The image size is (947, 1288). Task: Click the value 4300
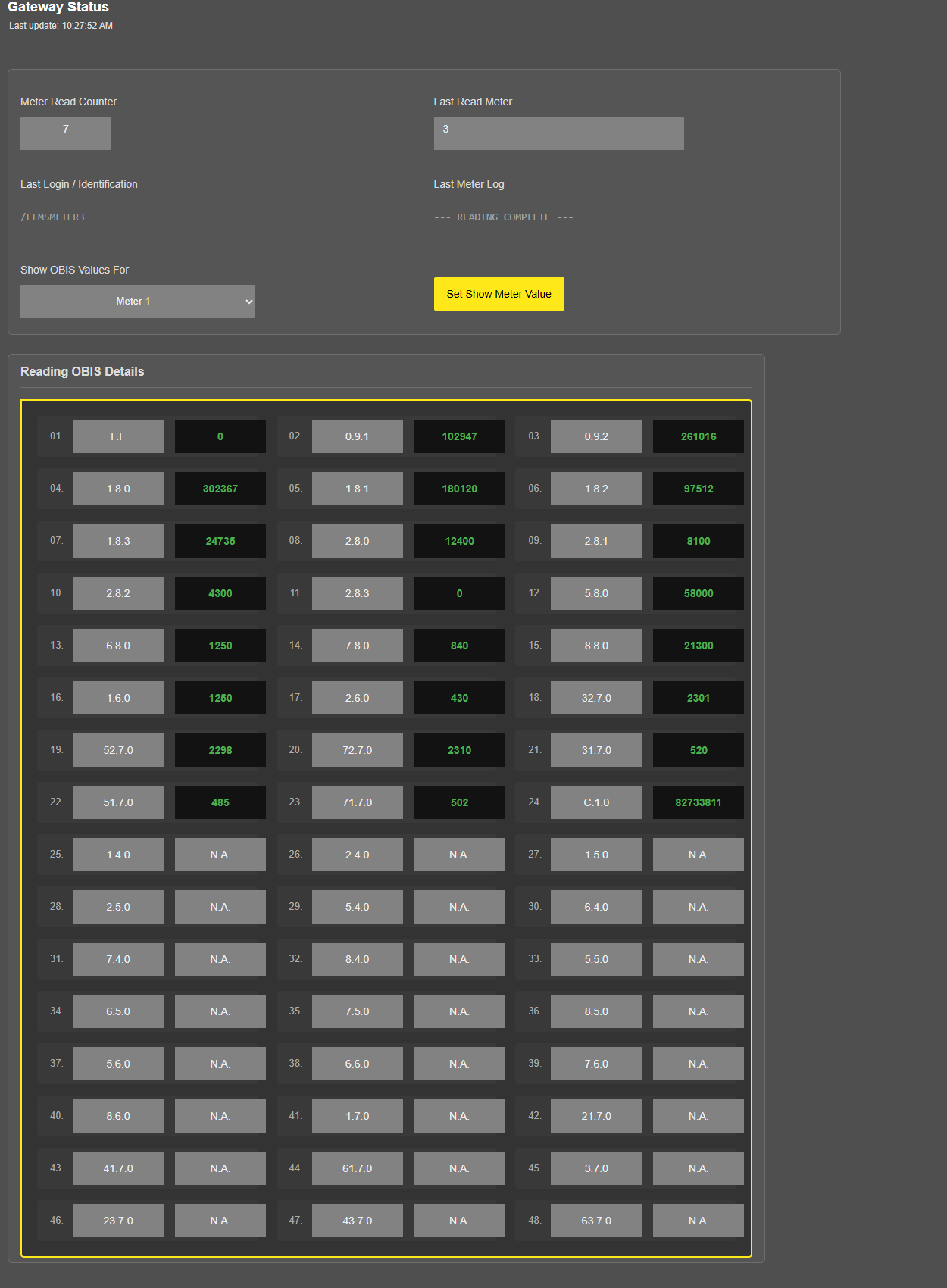click(x=220, y=593)
